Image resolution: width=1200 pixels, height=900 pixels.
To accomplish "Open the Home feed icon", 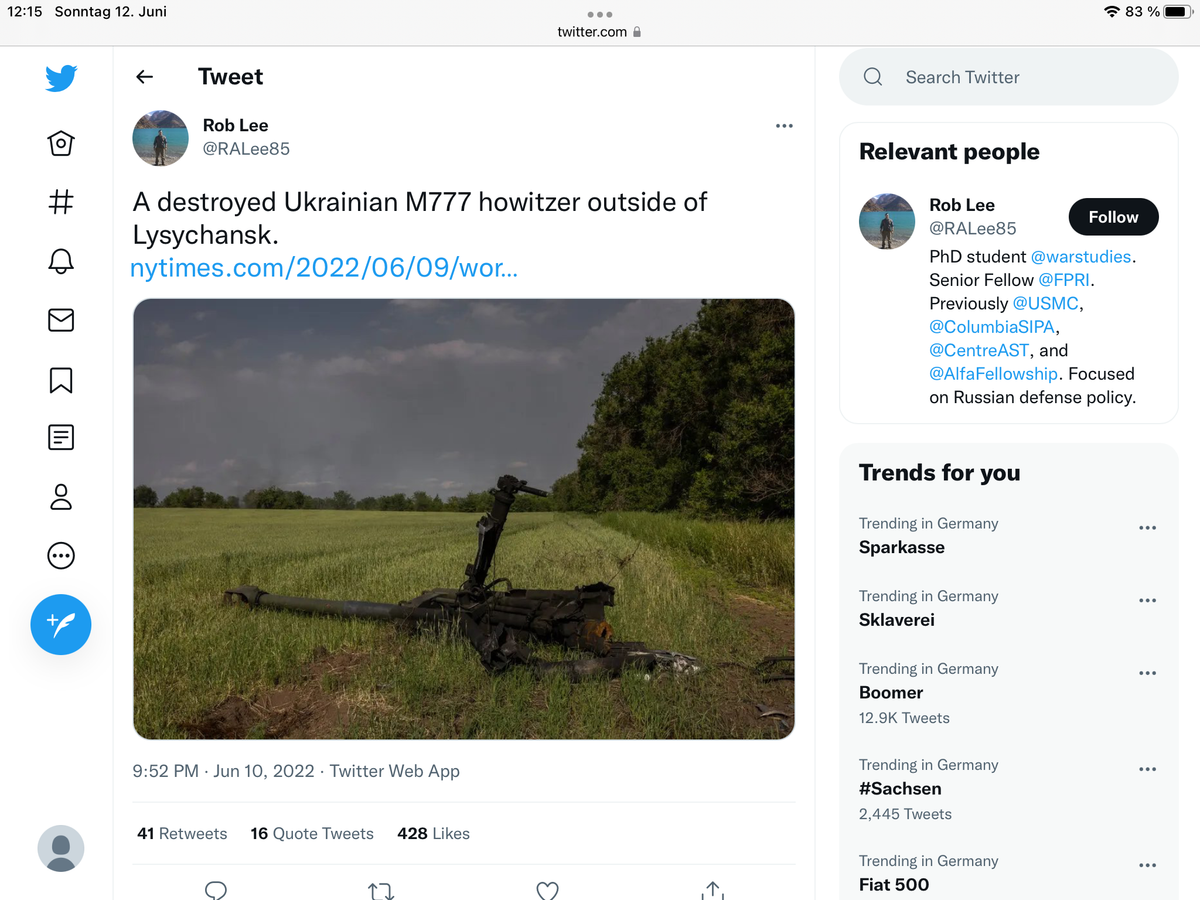I will (61, 144).
